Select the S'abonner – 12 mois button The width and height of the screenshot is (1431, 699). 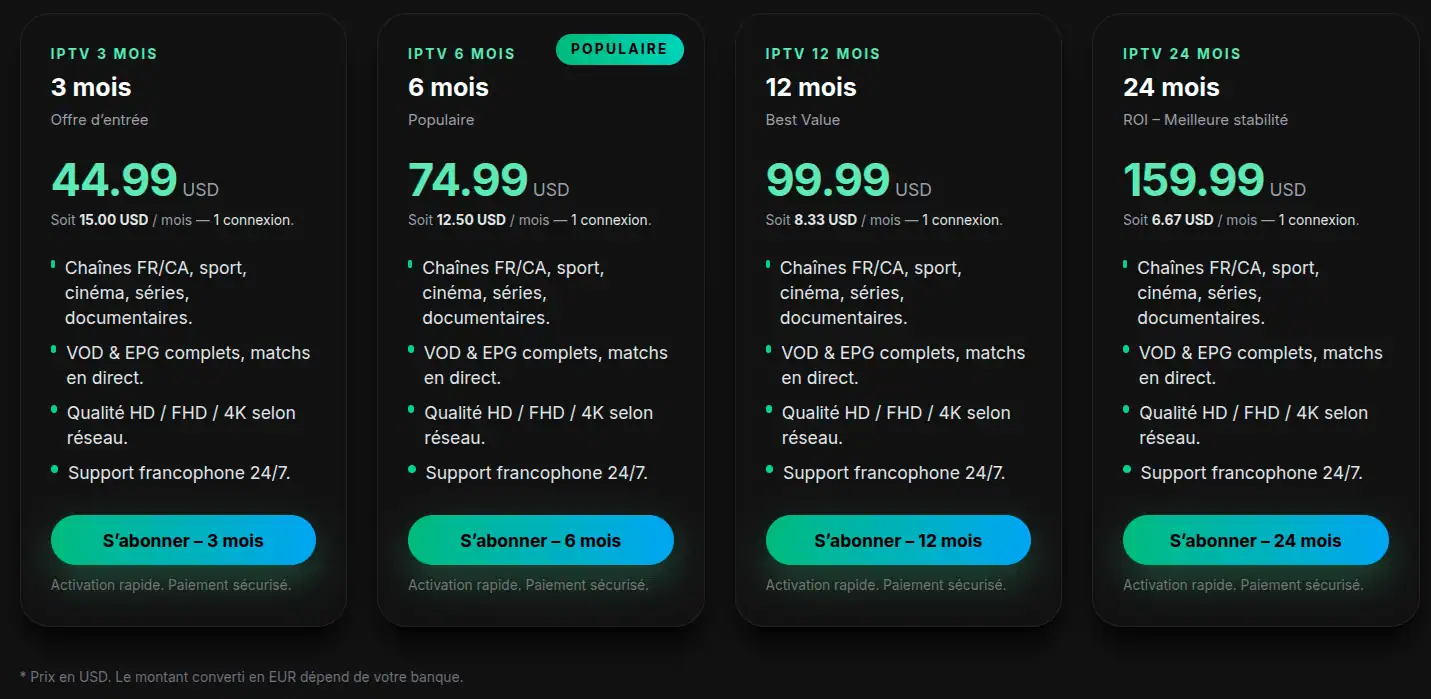pyautogui.click(x=897, y=540)
